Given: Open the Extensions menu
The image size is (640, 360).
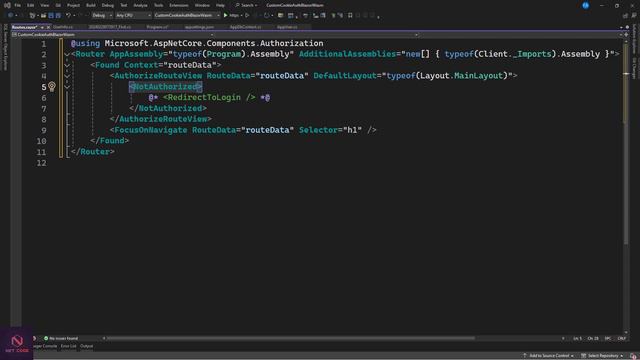Looking at the screenshot, I should pos(179,5).
